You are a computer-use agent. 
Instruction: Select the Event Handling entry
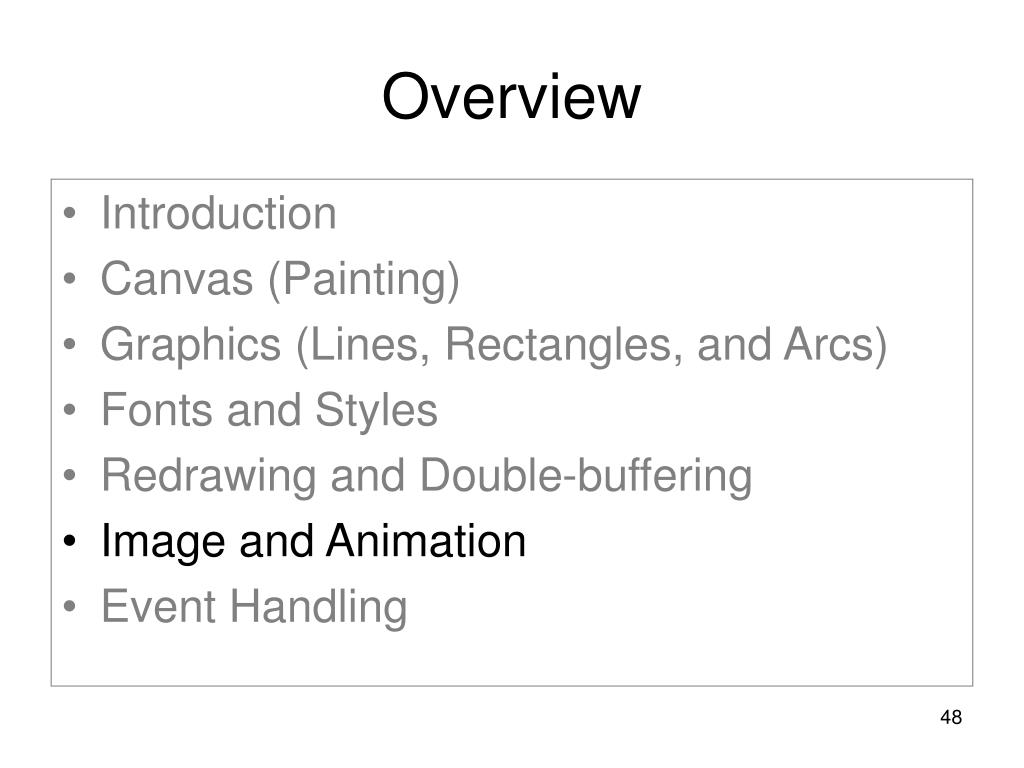tap(254, 607)
